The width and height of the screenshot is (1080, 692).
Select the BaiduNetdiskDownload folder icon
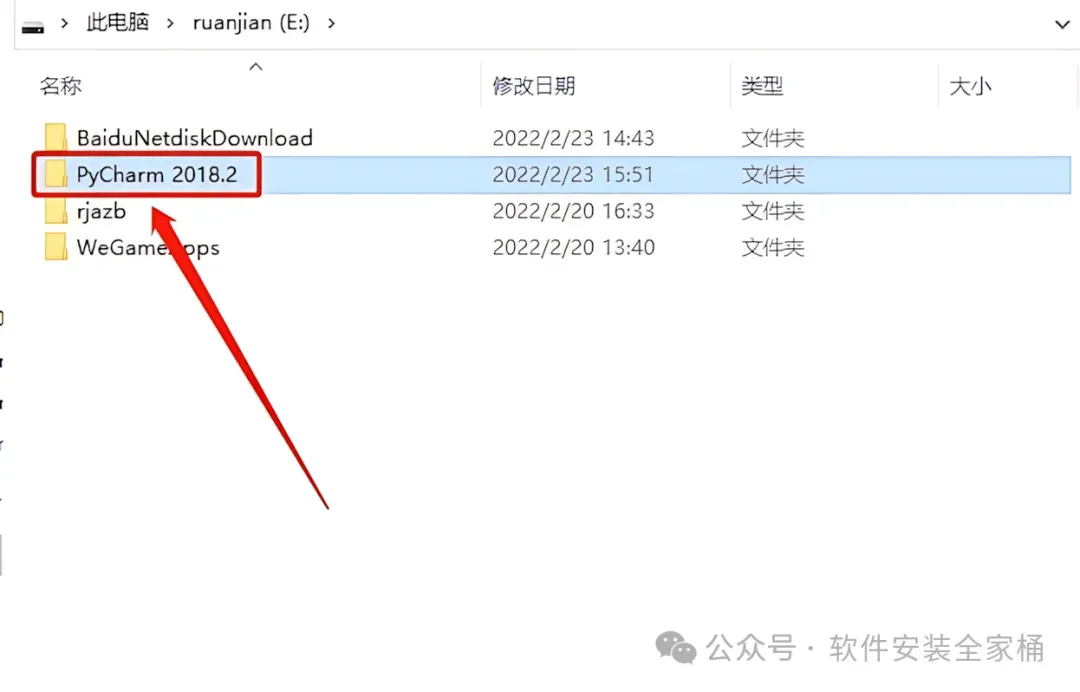click(x=55, y=137)
